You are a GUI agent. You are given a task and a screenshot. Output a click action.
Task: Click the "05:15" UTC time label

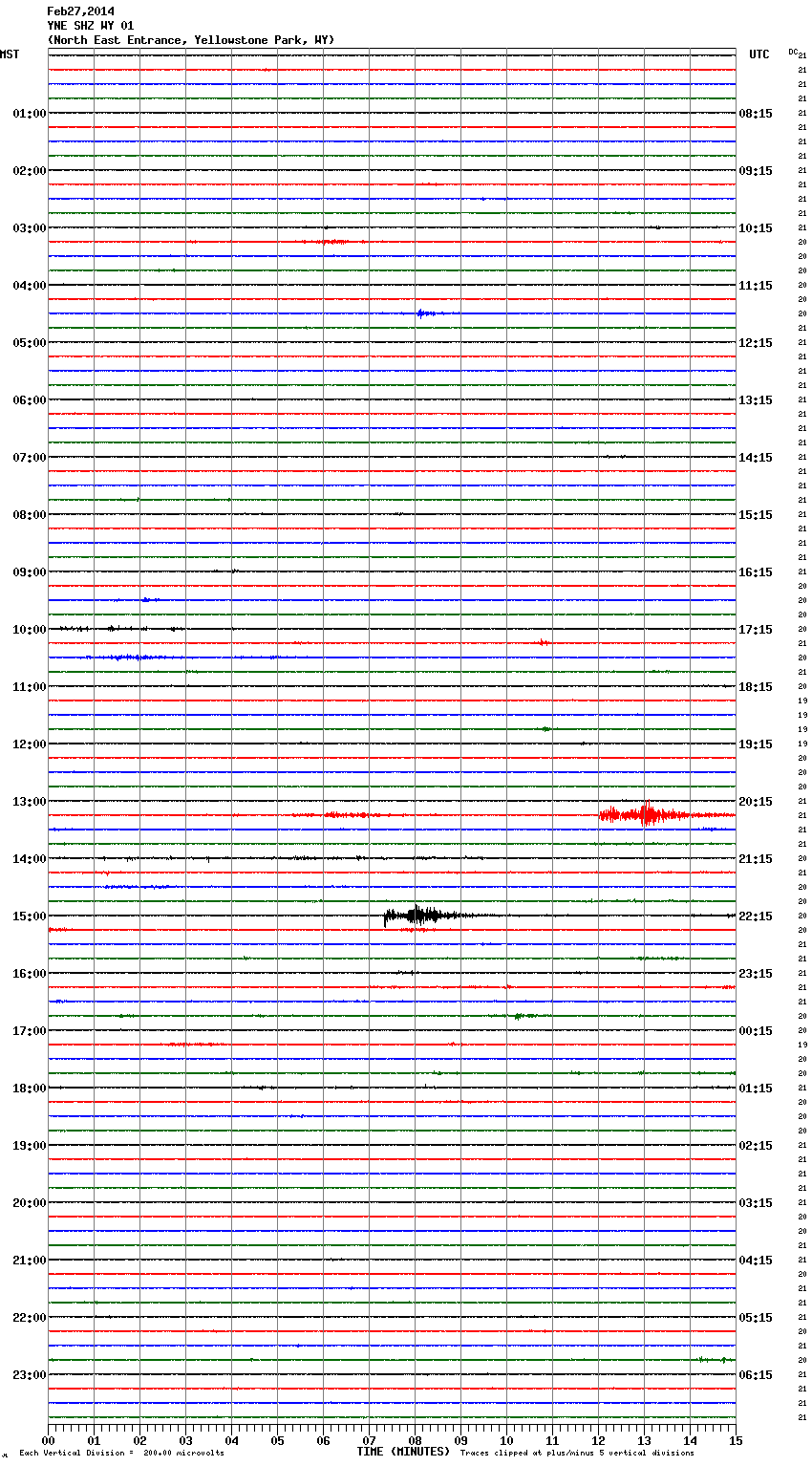point(756,1318)
